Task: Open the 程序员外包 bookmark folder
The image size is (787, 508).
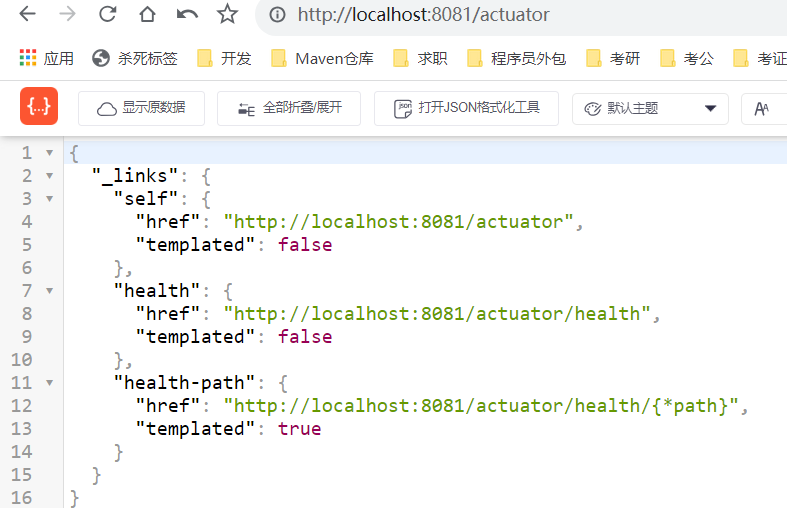Action: click(x=516, y=58)
